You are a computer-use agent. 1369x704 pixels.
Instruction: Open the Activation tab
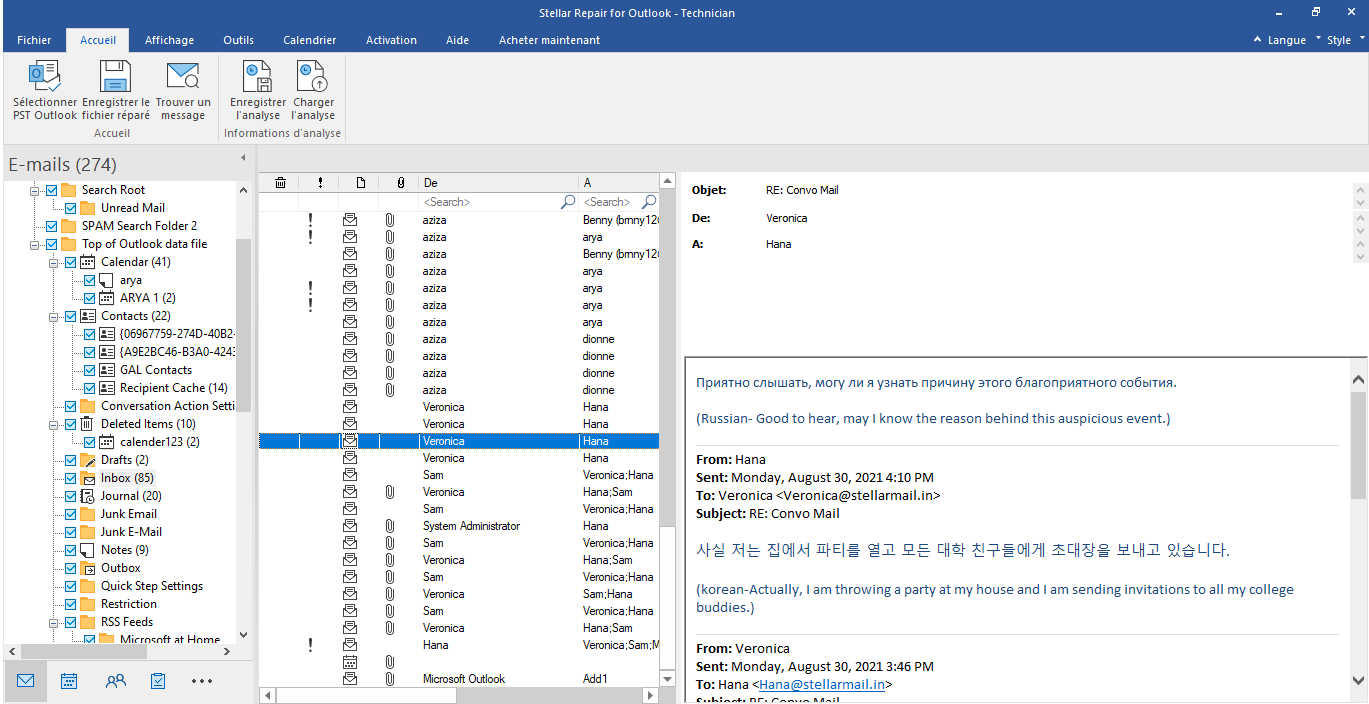tap(391, 40)
